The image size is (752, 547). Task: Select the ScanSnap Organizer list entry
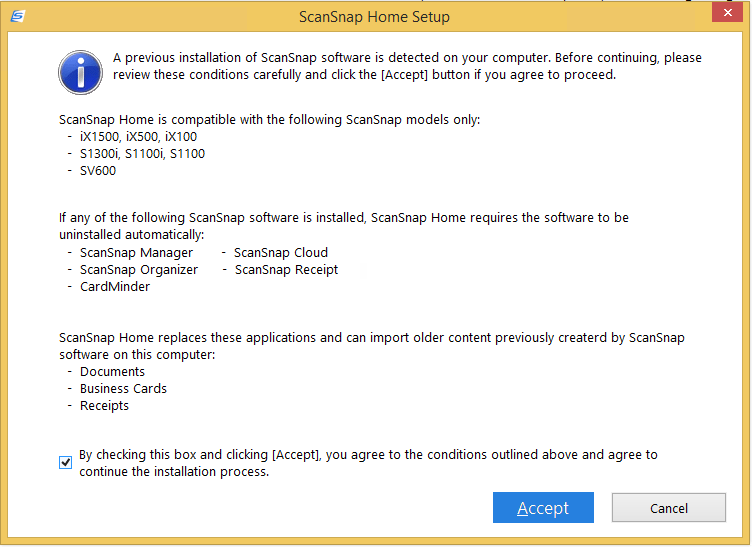point(138,270)
